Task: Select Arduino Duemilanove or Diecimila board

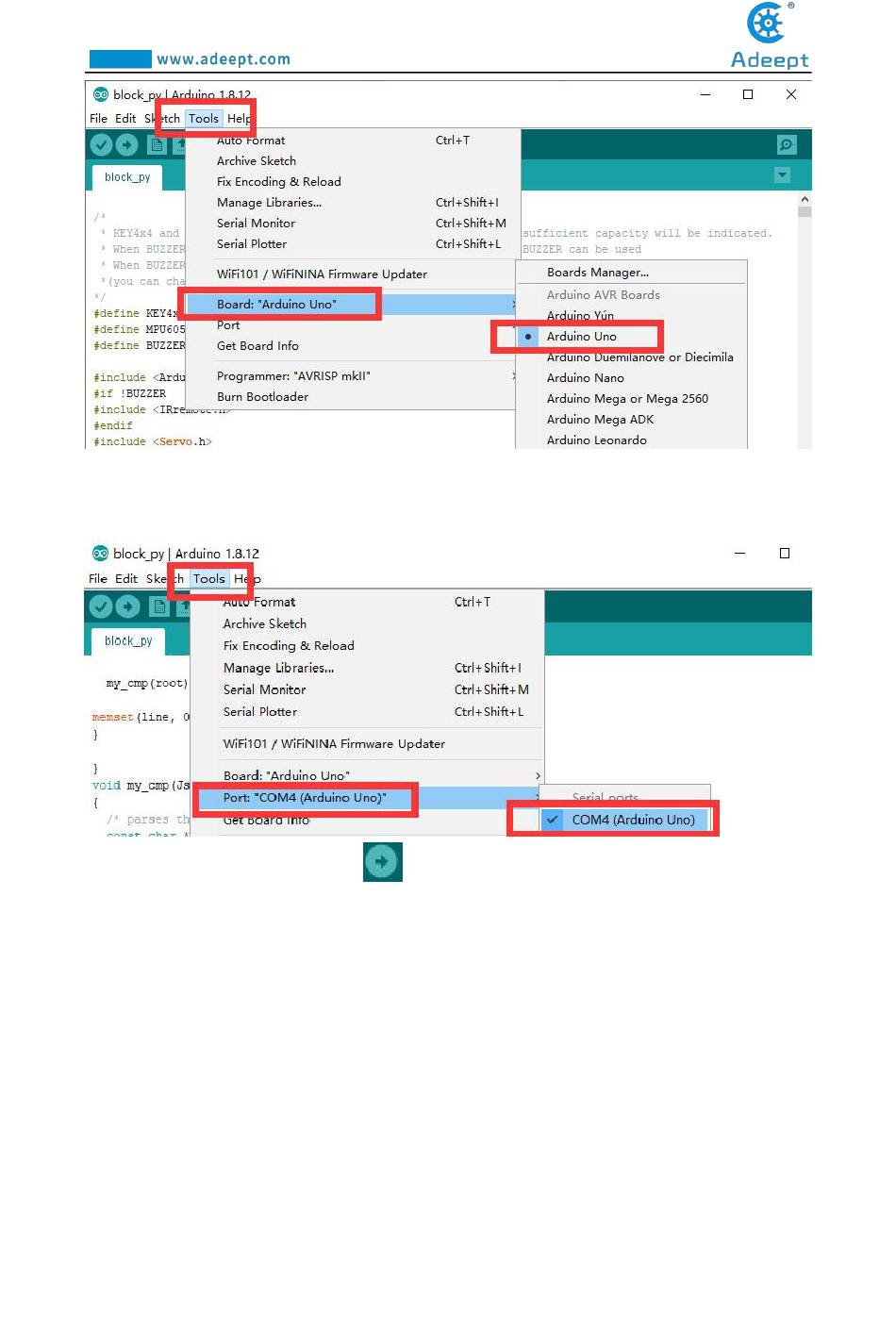Action: point(631,357)
